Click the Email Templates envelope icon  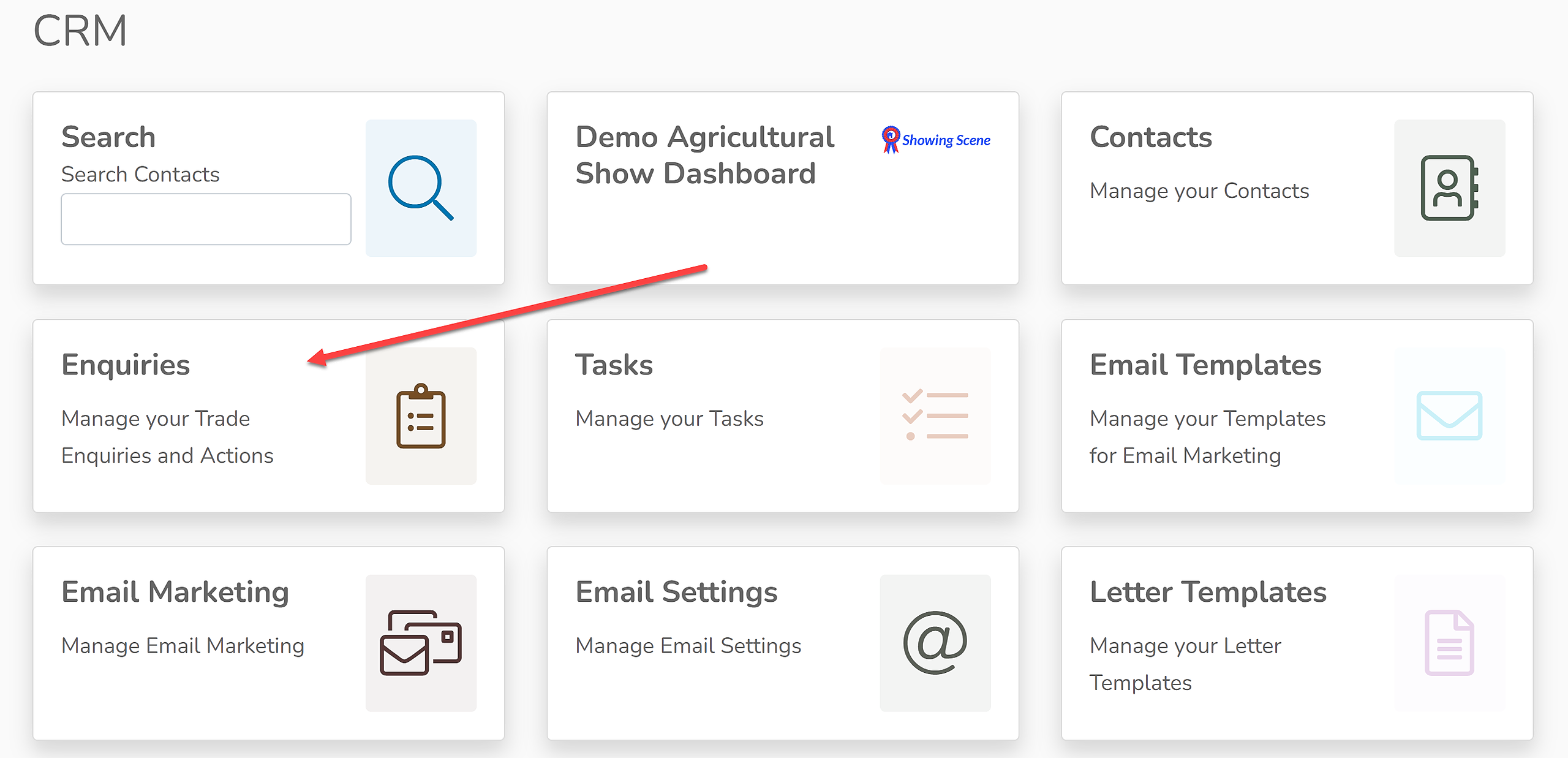[1449, 416]
